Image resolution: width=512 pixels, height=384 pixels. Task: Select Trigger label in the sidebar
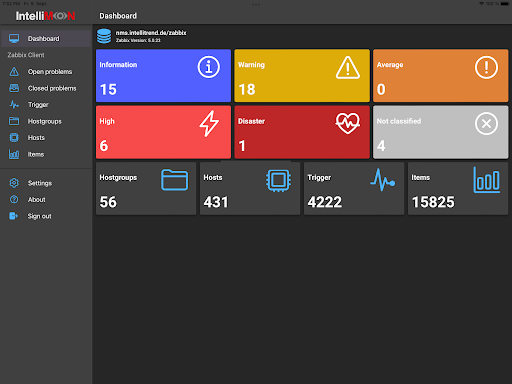click(38, 105)
